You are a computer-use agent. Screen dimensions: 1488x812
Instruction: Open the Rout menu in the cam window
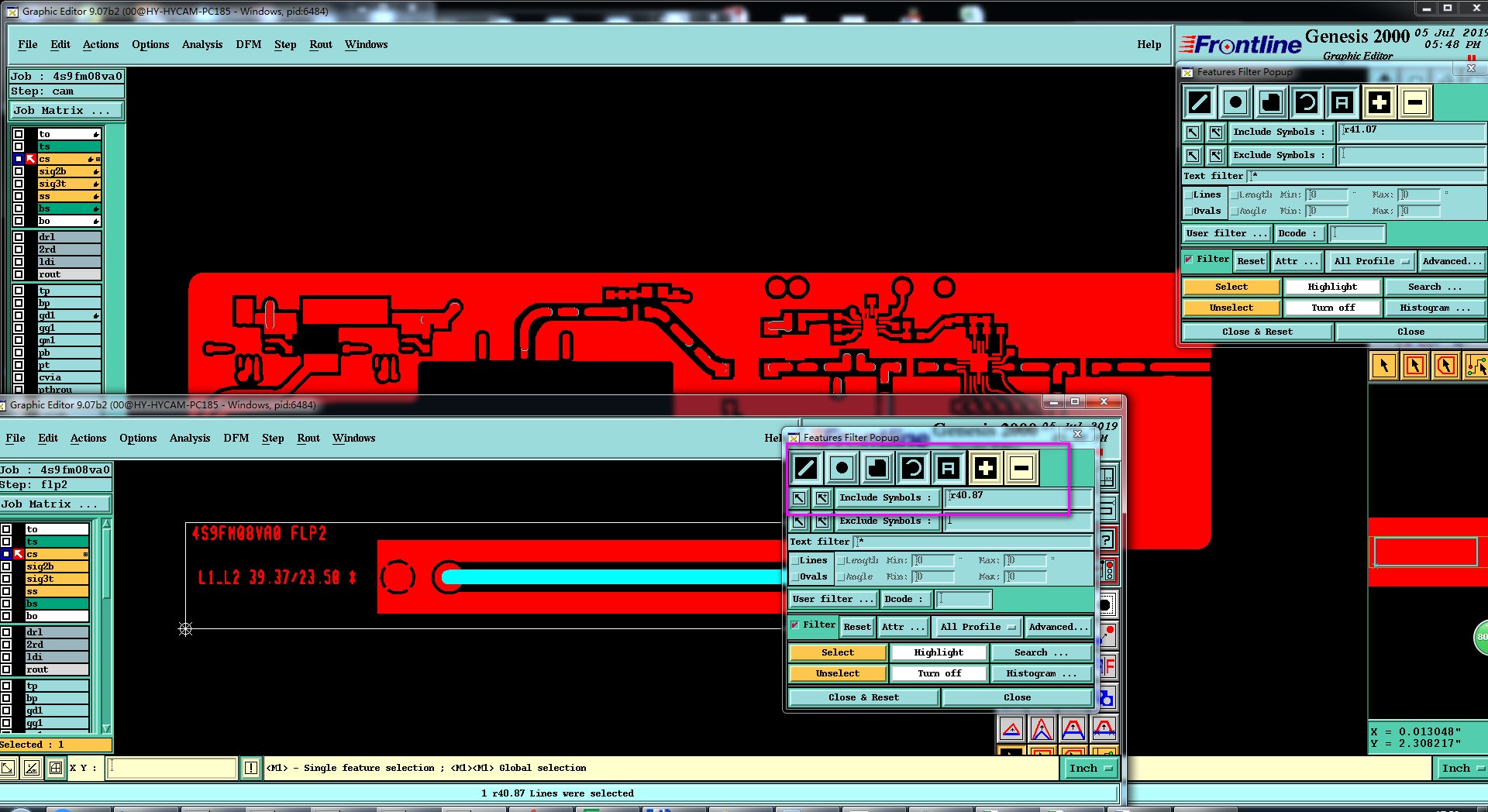click(321, 45)
